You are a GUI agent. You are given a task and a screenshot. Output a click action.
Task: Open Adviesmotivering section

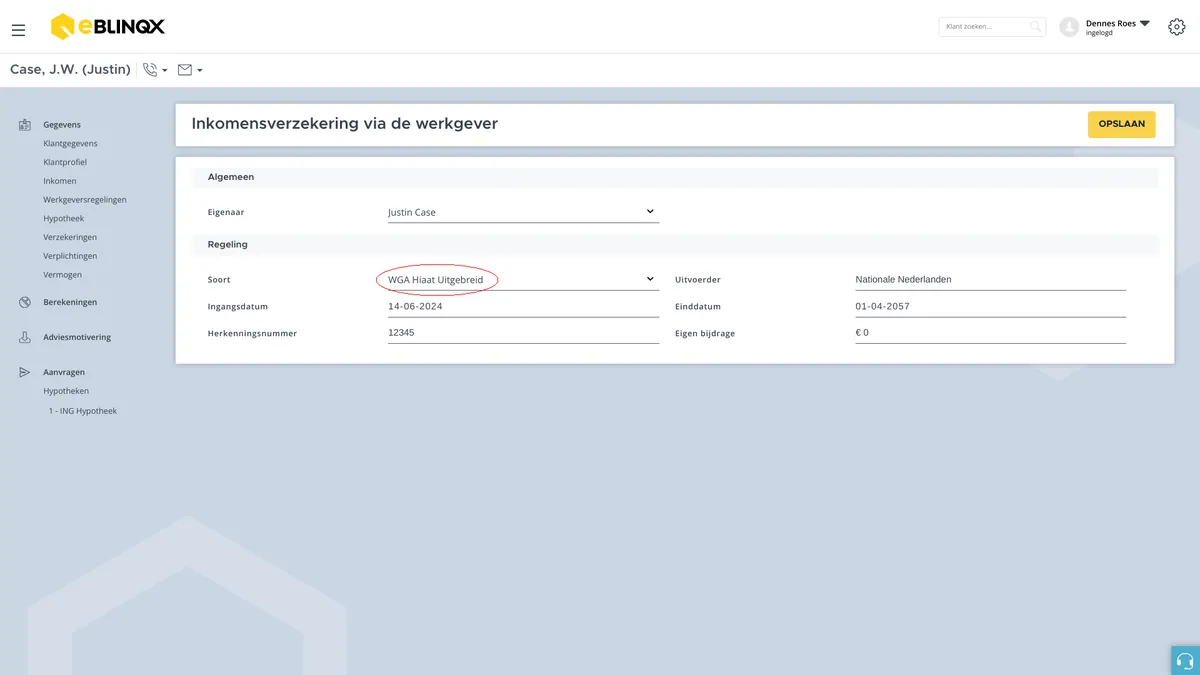[77, 337]
